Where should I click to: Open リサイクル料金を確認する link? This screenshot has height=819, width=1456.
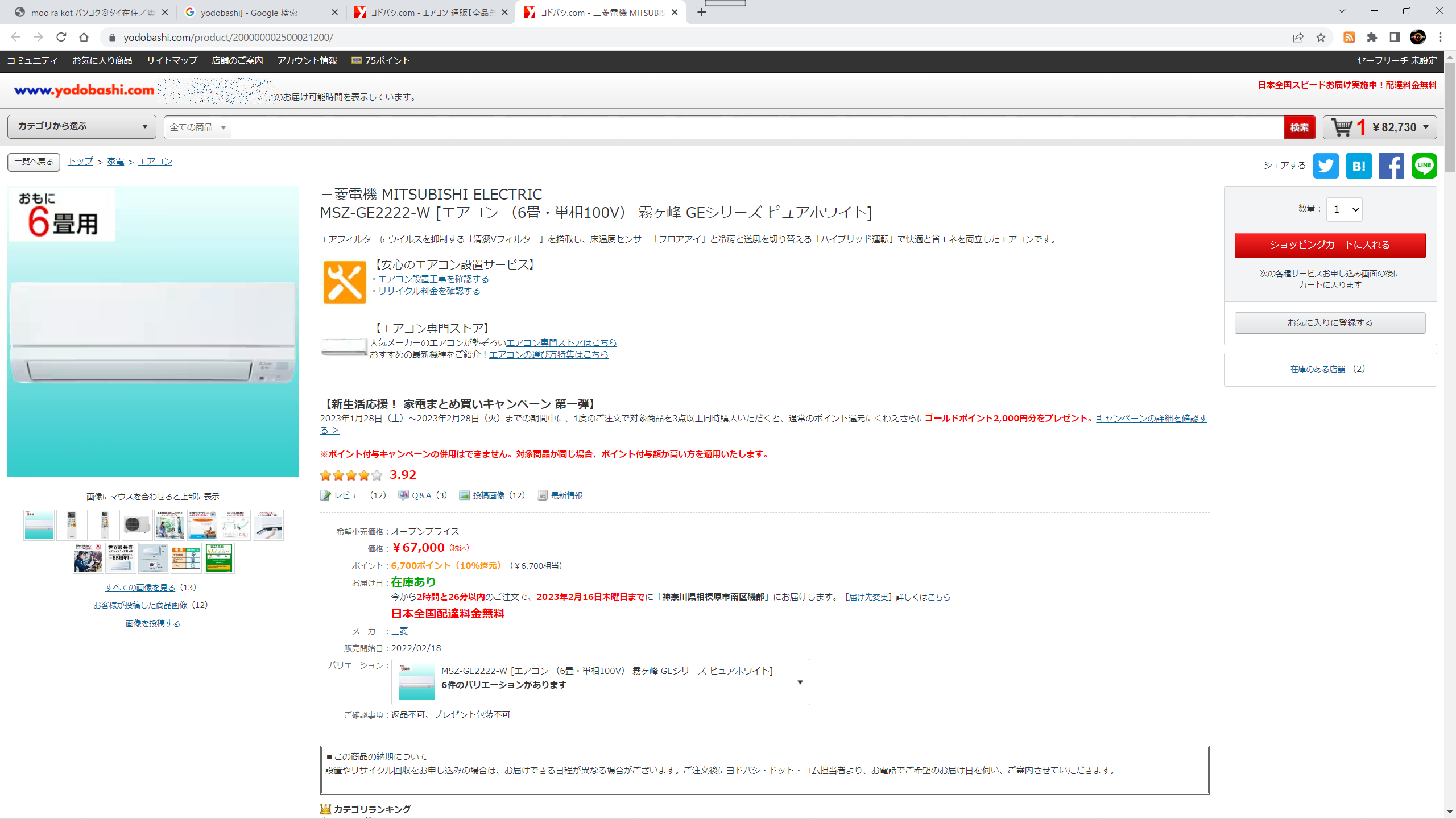point(429,291)
